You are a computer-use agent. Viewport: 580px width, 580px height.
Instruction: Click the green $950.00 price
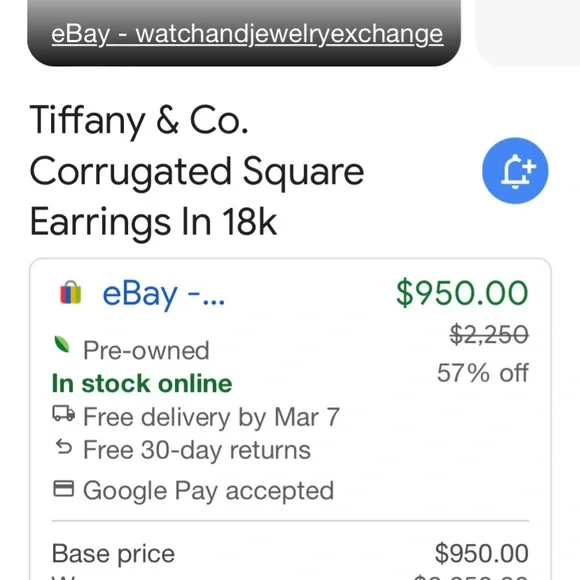(x=462, y=293)
